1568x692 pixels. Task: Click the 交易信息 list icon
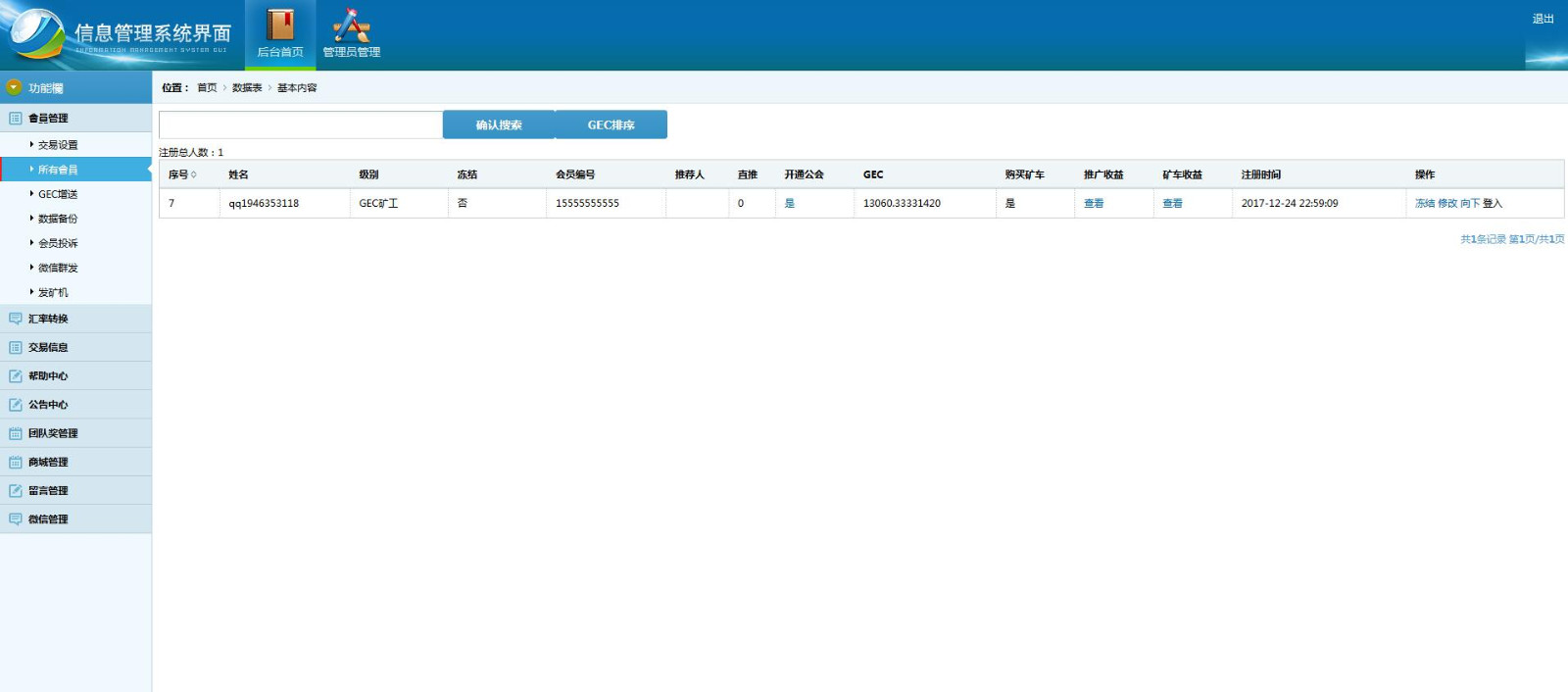(x=16, y=348)
